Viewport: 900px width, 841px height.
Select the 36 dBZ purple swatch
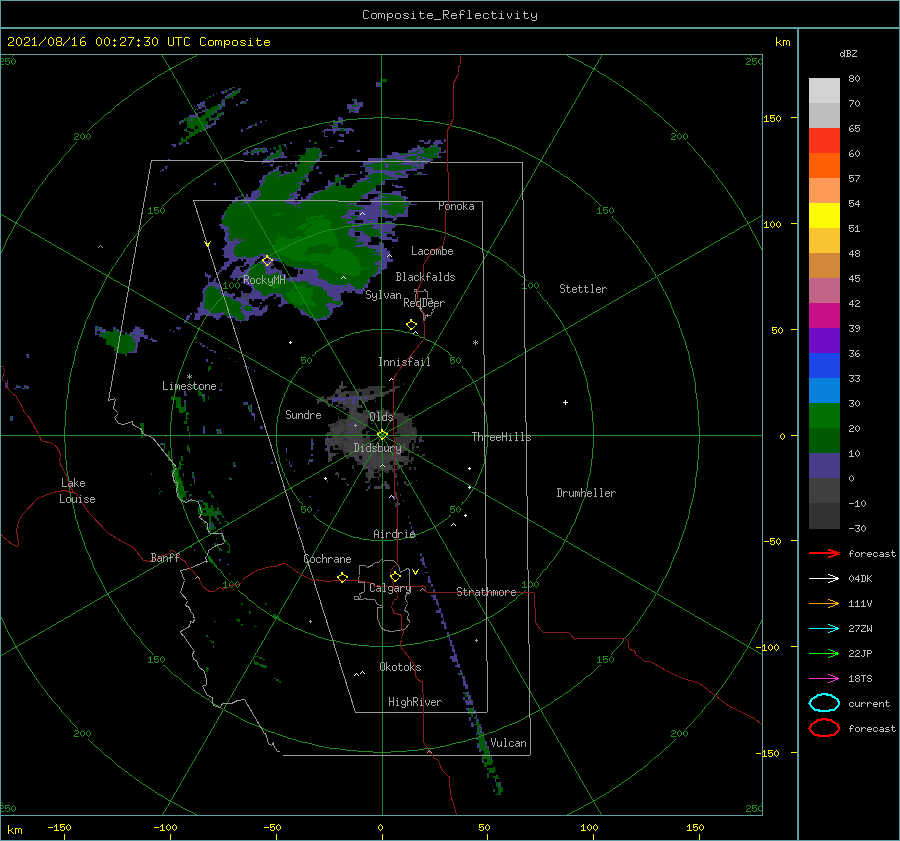tap(824, 340)
